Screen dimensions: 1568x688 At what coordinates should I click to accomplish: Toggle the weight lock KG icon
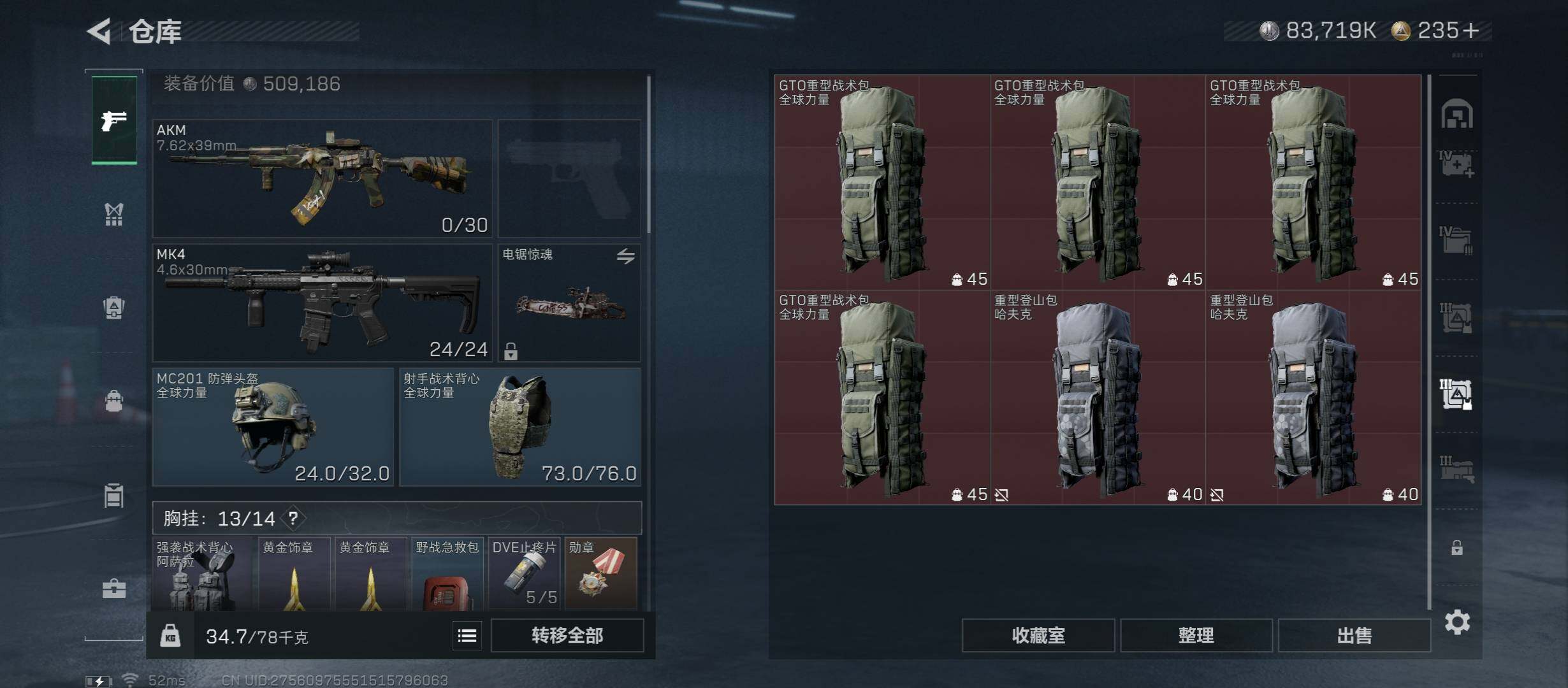click(170, 635)
